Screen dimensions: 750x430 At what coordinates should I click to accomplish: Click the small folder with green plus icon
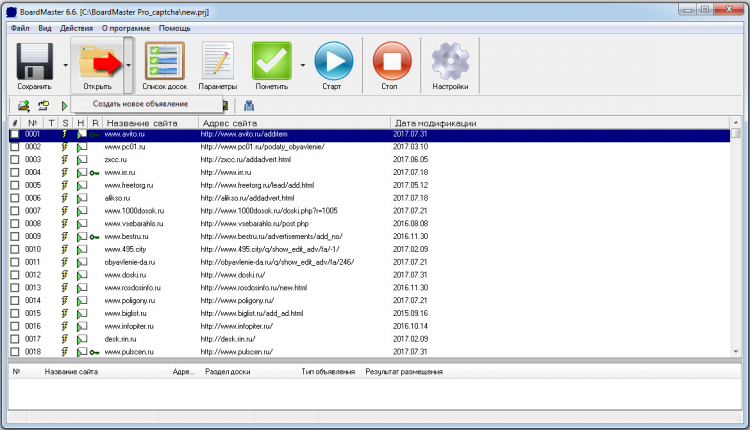[x=23, y=106]
